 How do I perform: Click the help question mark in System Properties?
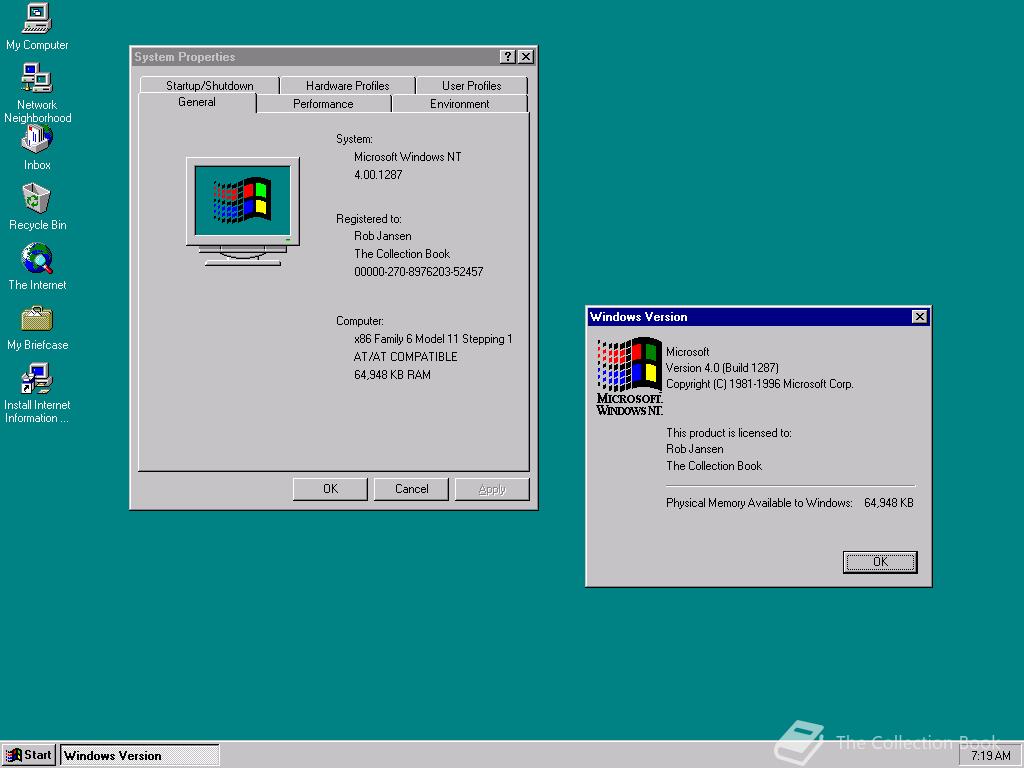point(507,57)
